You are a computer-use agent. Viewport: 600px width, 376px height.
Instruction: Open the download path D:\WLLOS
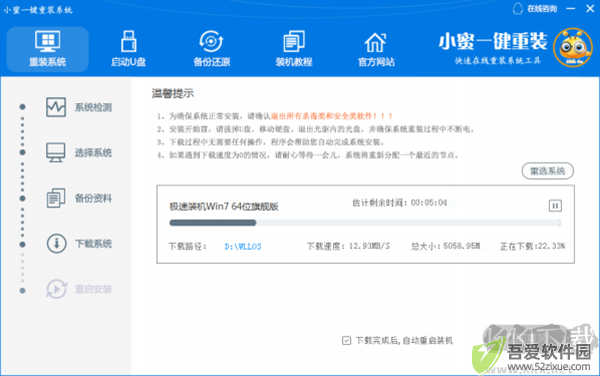tap(243, 246)
